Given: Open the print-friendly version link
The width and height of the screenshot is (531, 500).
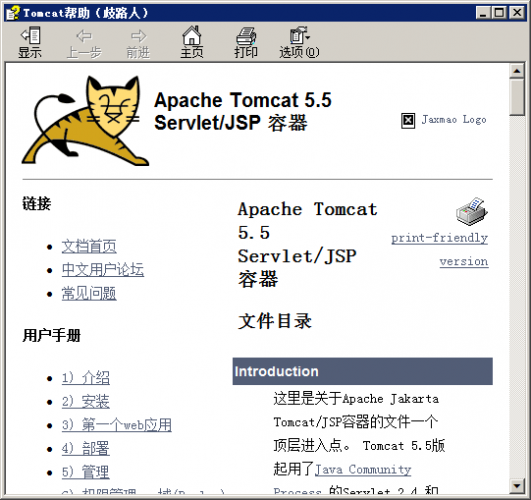Looking at the screenshot, I should pyautogui.click(x=440, y=249).
